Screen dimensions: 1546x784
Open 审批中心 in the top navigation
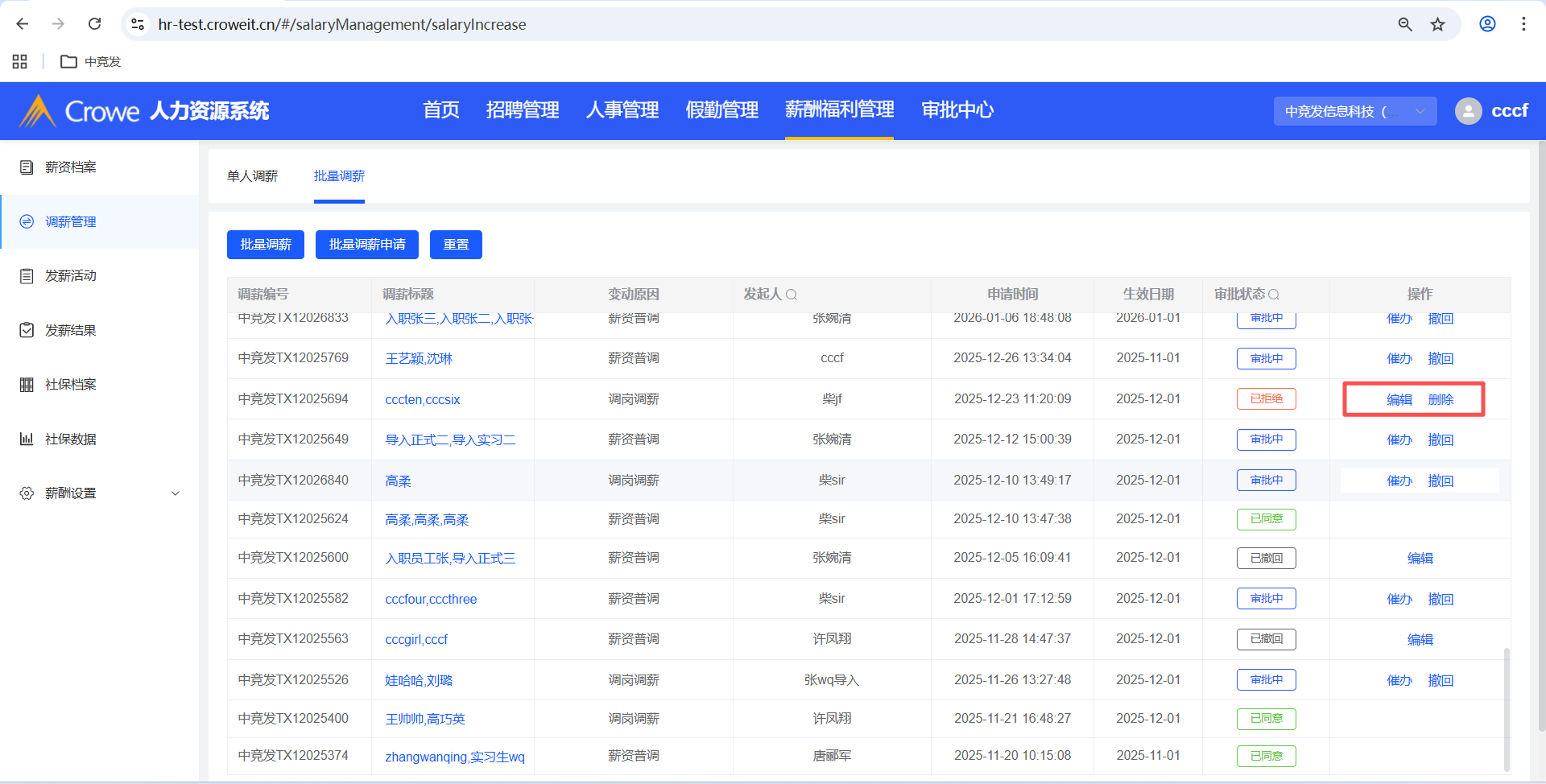957,110
